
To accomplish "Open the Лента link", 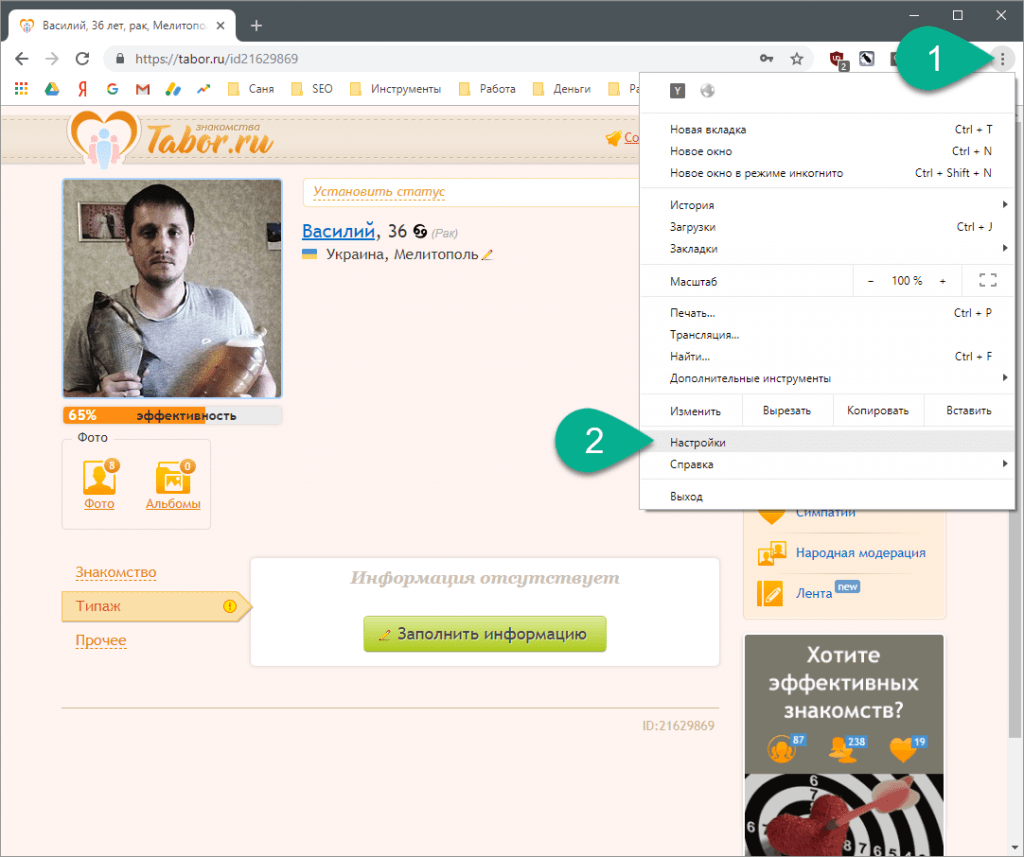I will [x=814, y=593].
